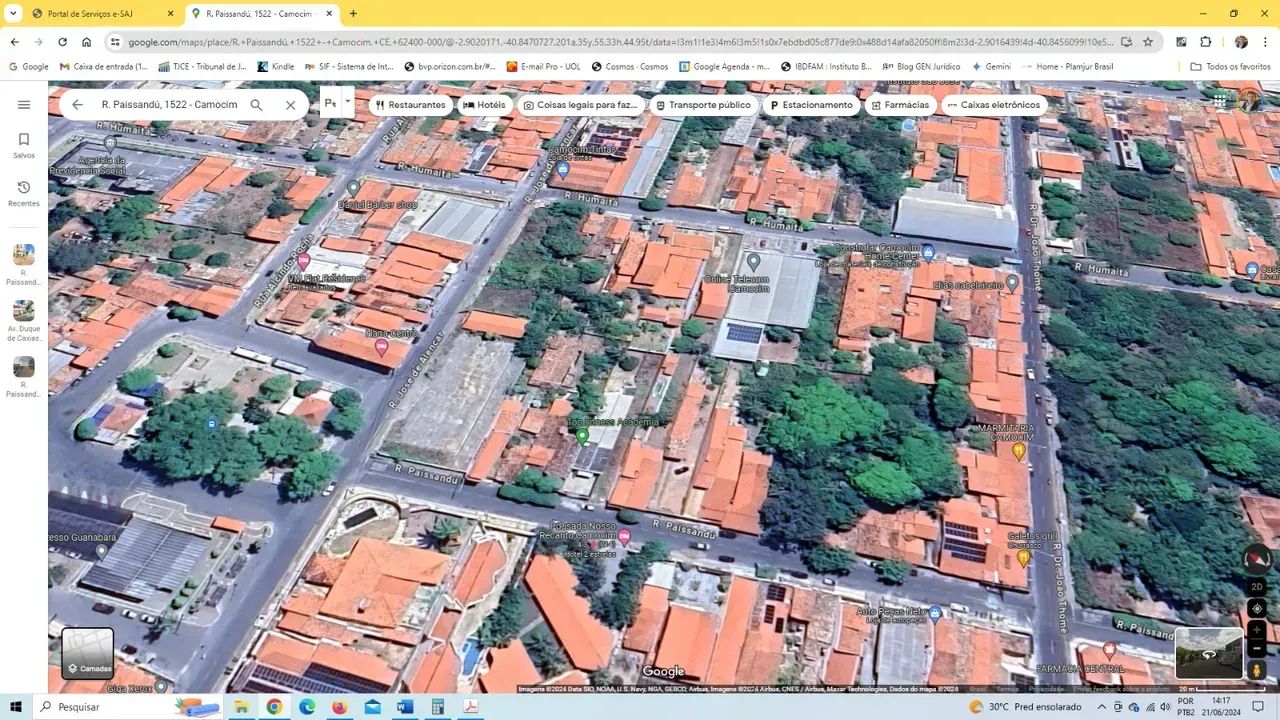Open the Chrome three-dot menu

(1265, 42)
